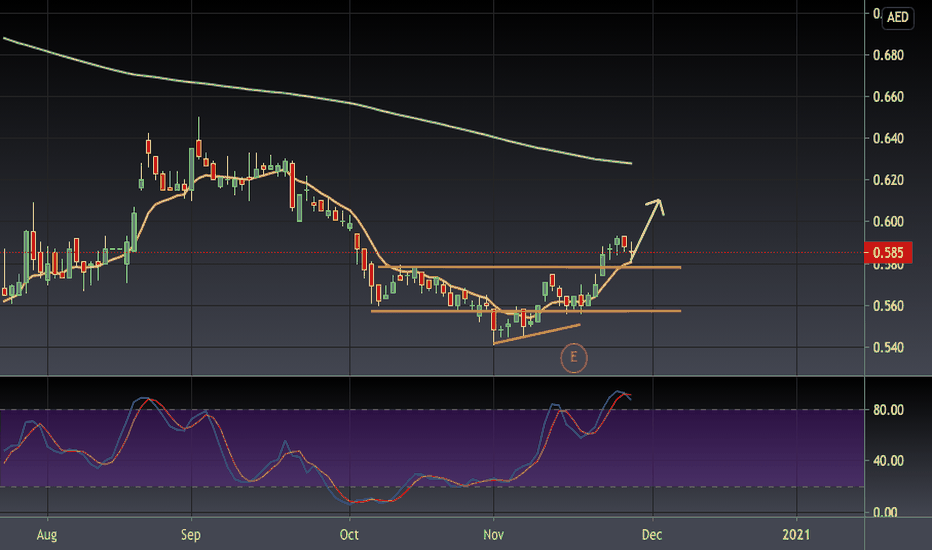Viewport: 932px width, 550px height.
Task: Click the 0.560 price axis label
Action: click(888, 306)
